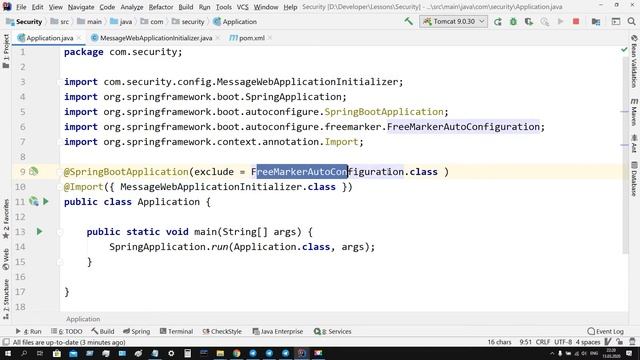Click the green Debug bug icon
This screenshot has height=360, width=640.
(x=513, y=22)
